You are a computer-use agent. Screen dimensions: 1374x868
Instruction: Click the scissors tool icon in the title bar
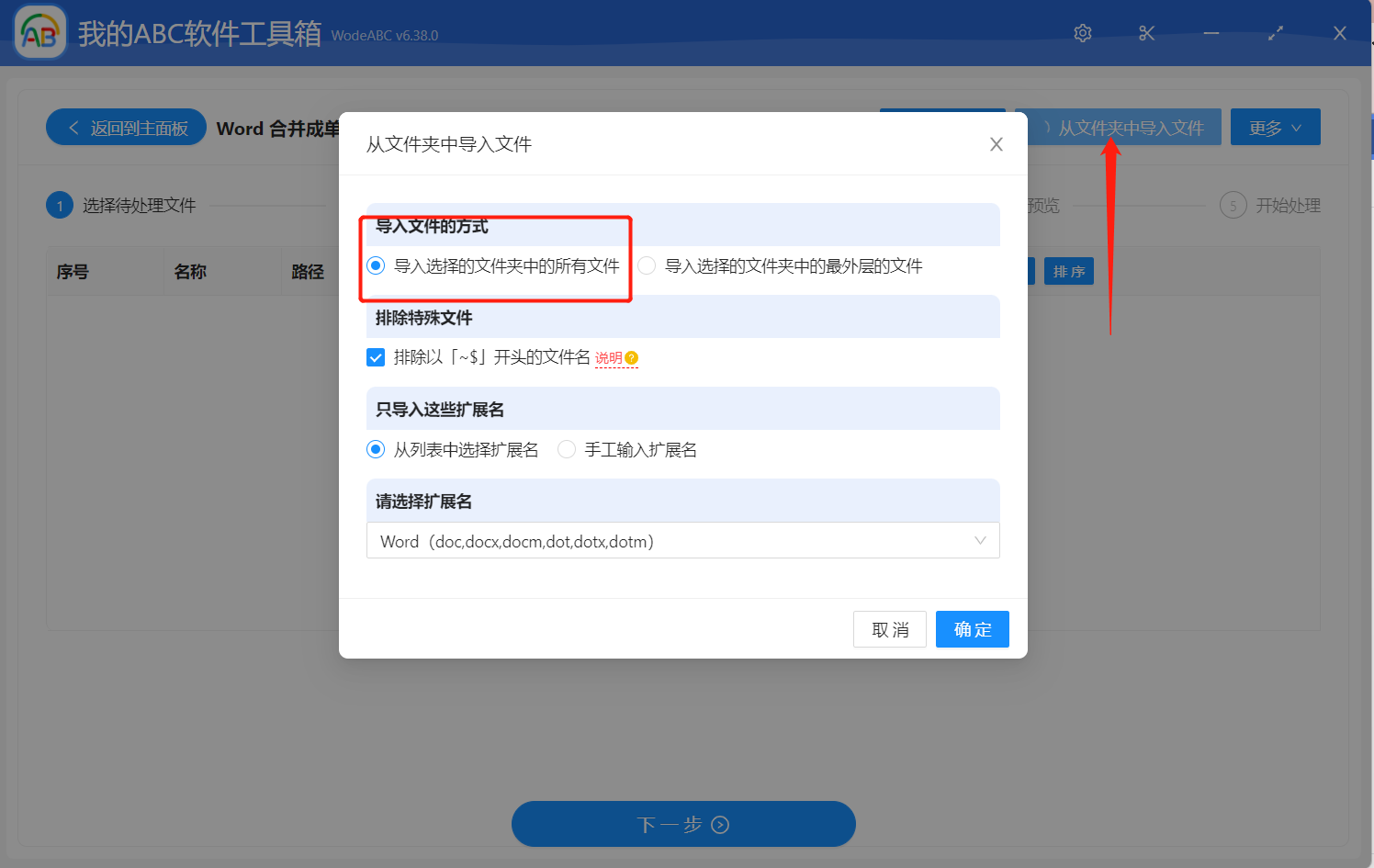pyautogui.click(x=1146, y=32)
